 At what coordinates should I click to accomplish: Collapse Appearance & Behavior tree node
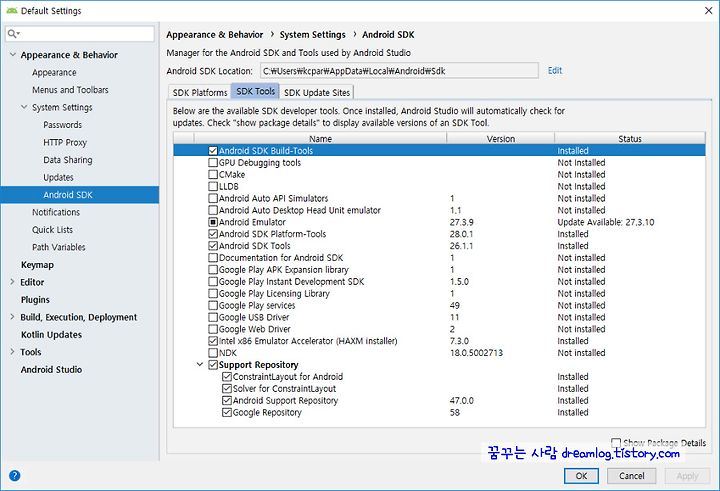12,55
